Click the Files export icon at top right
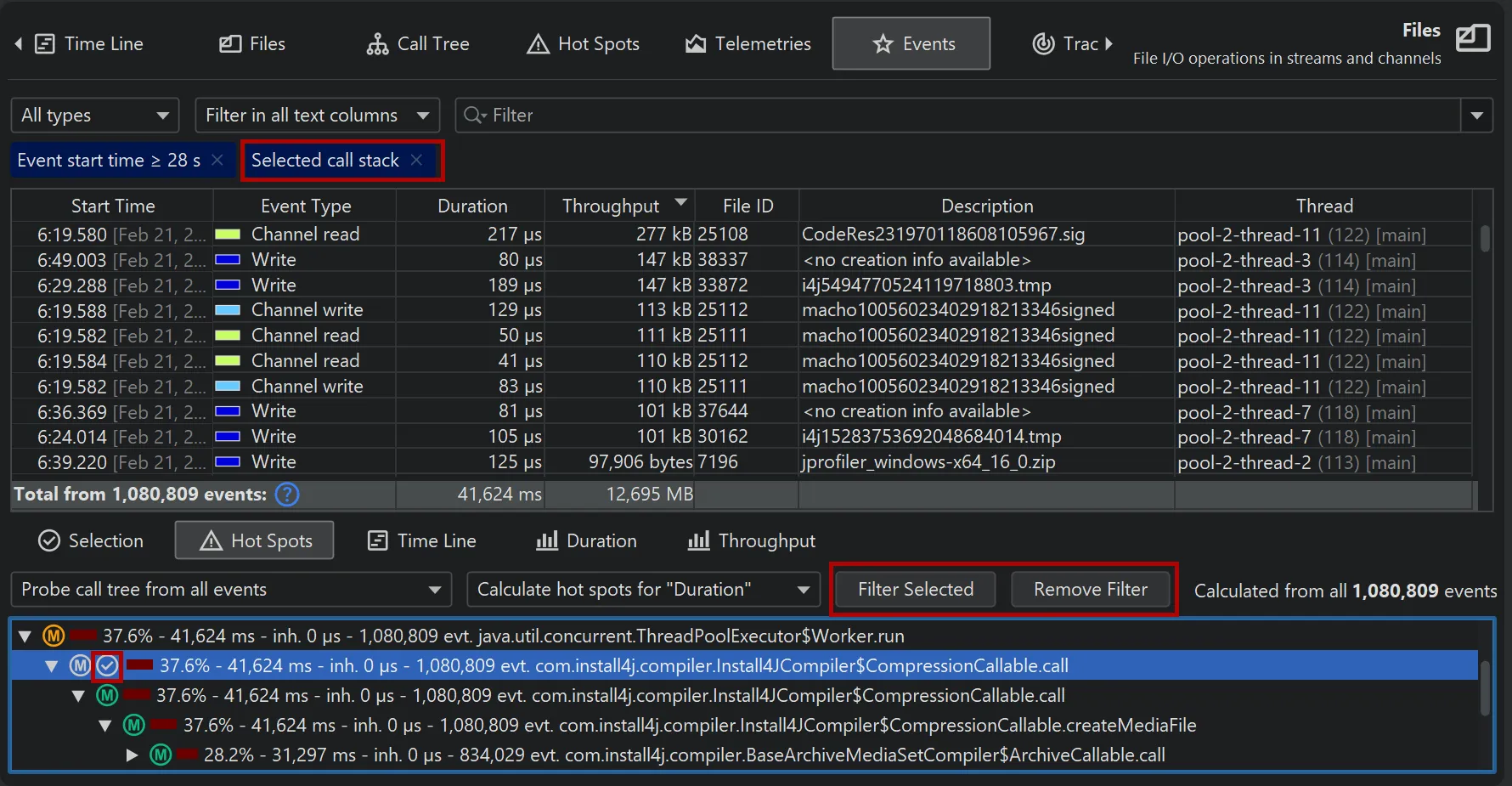Image resolution: width=1512 pixels, height=786 pixels. (x=1474, y=38)
